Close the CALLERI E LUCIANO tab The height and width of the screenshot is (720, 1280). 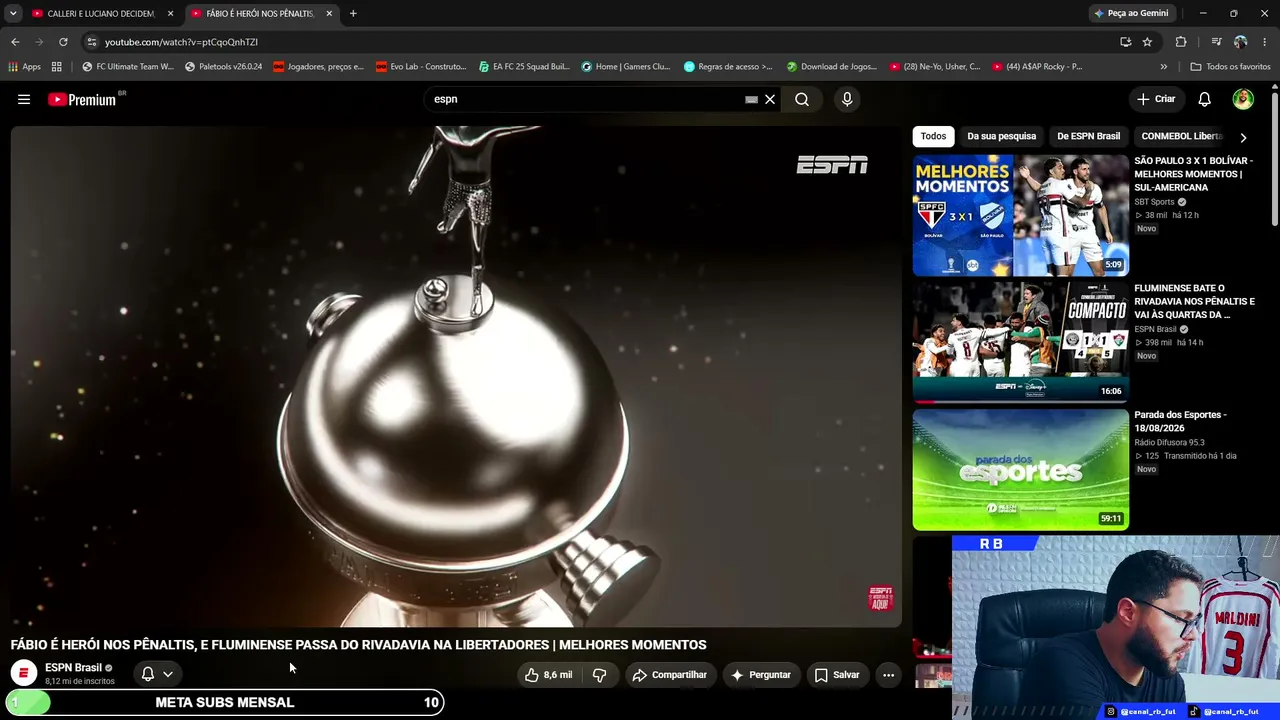(x=170, y=13)
